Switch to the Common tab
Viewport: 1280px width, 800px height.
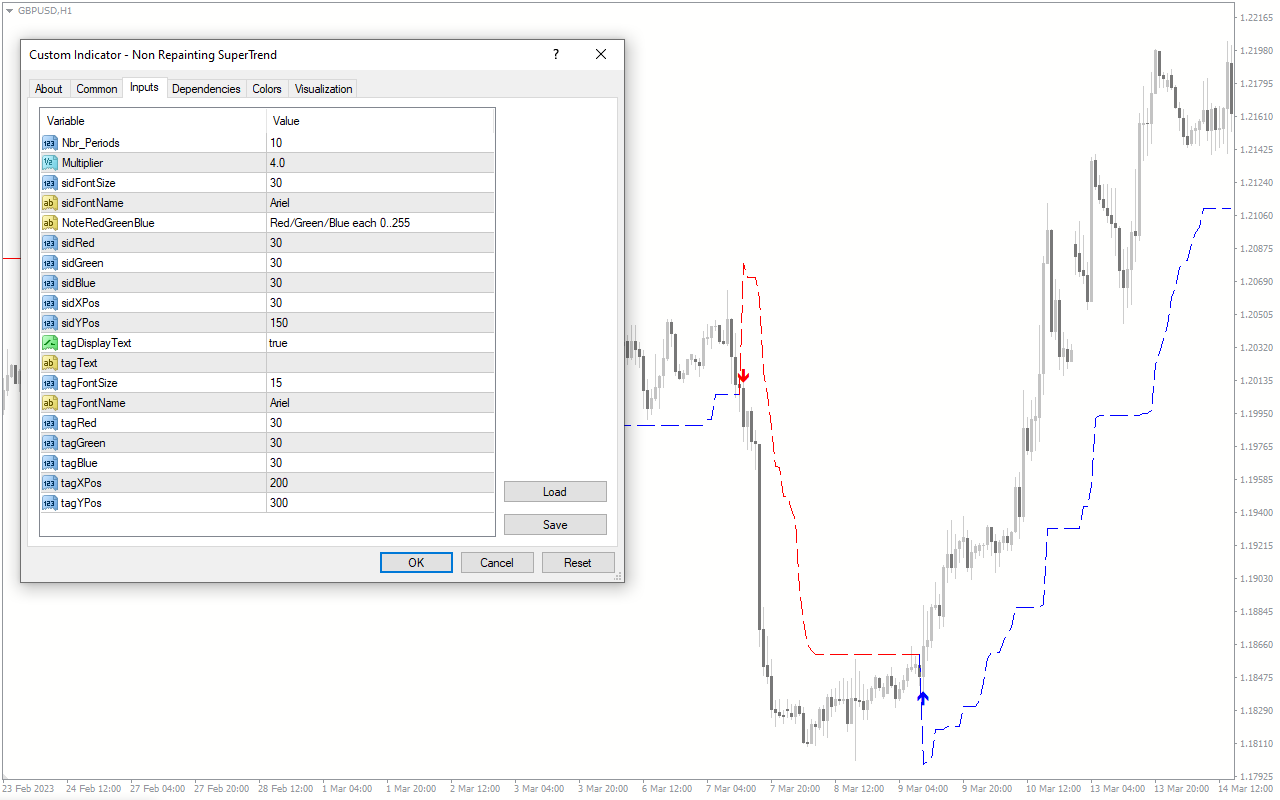(x=97, y=89)
